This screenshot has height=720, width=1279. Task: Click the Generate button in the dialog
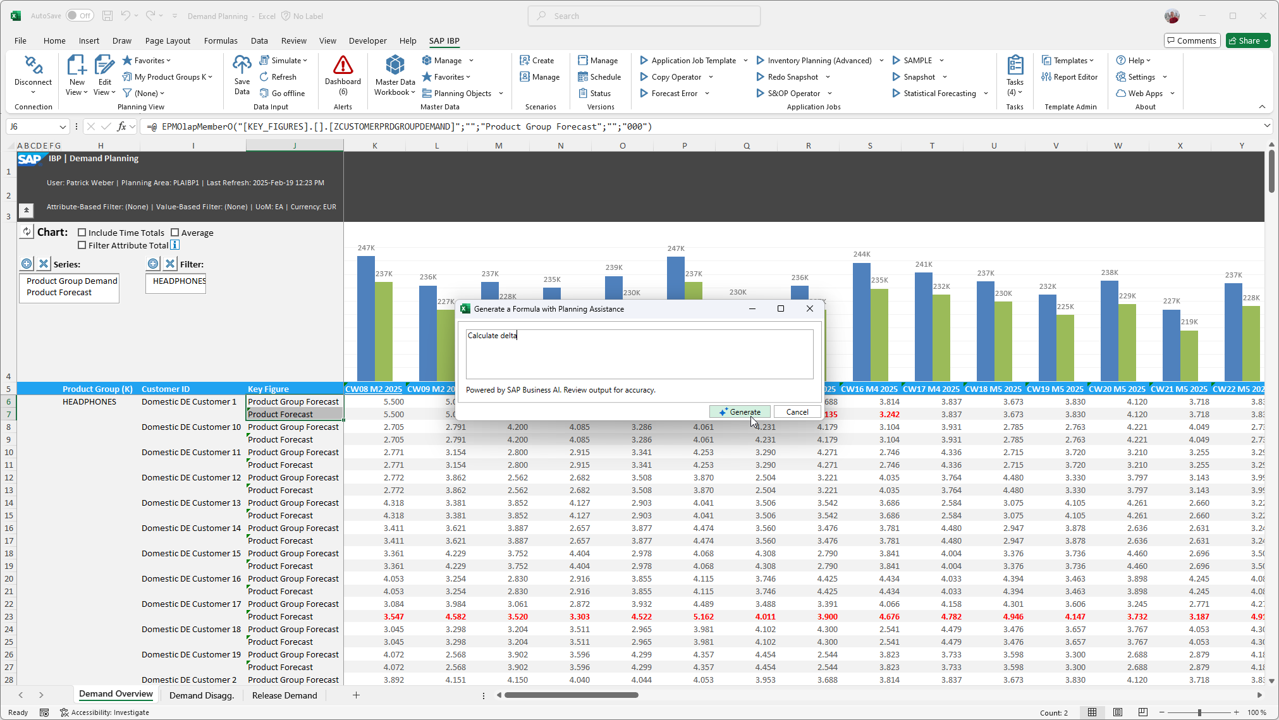point(739,412)
